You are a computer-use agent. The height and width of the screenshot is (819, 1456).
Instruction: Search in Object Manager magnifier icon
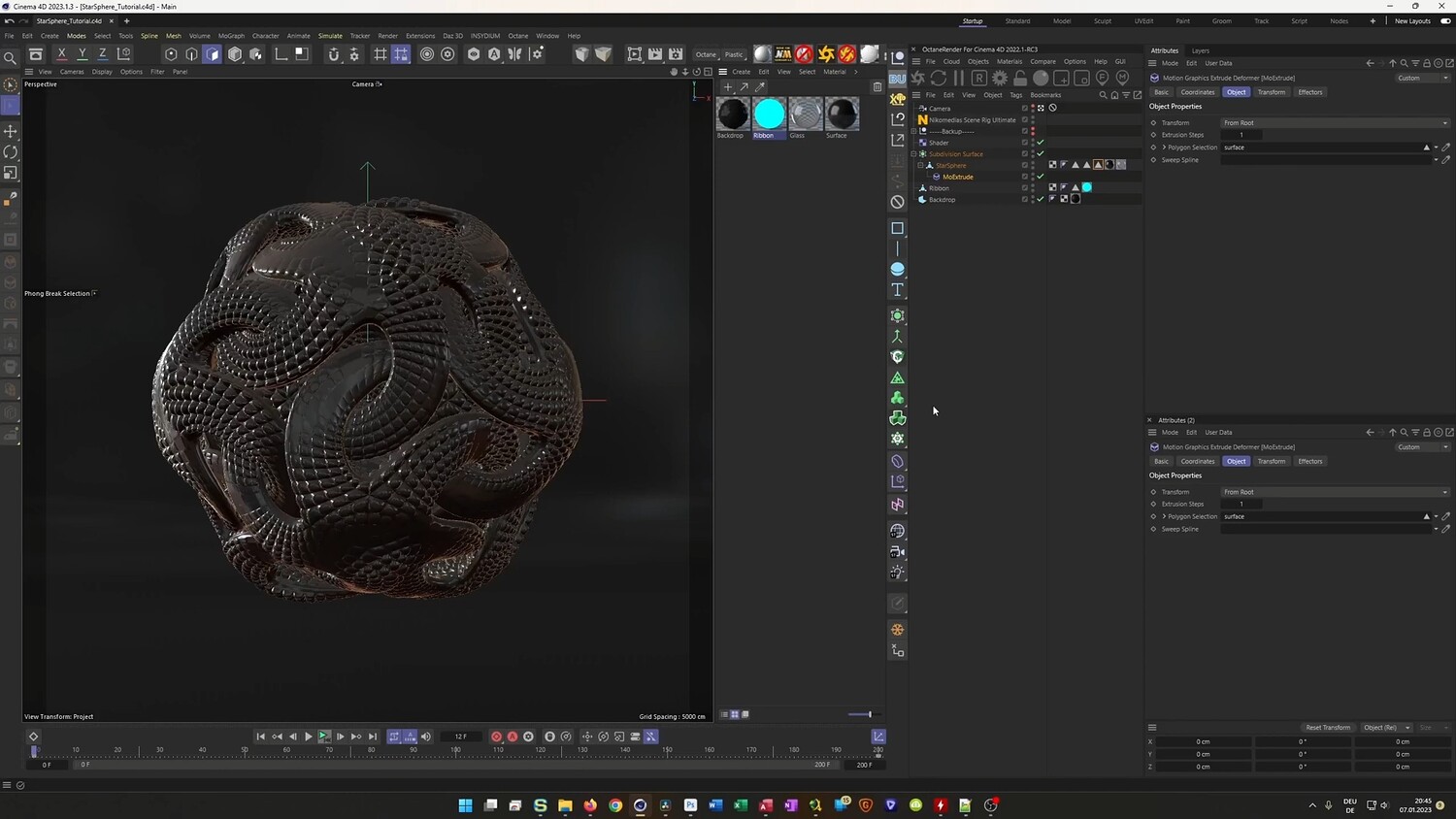[x=1103, y=95]
